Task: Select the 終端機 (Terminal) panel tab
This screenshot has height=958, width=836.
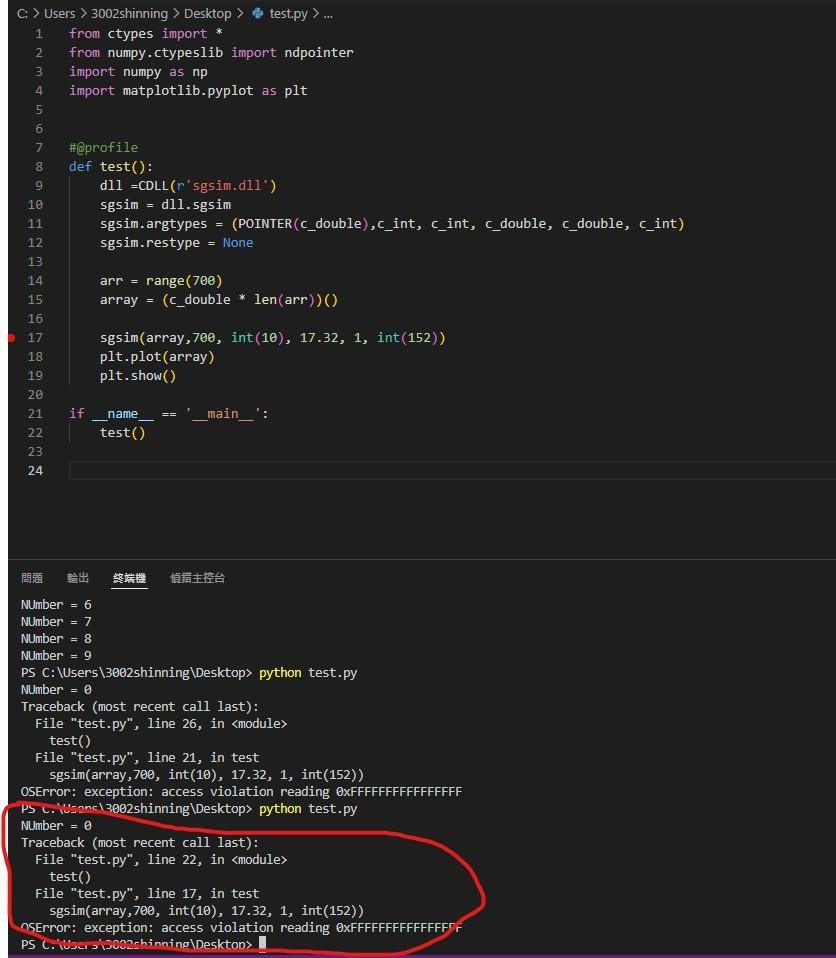Action: (x=129, y=578)
